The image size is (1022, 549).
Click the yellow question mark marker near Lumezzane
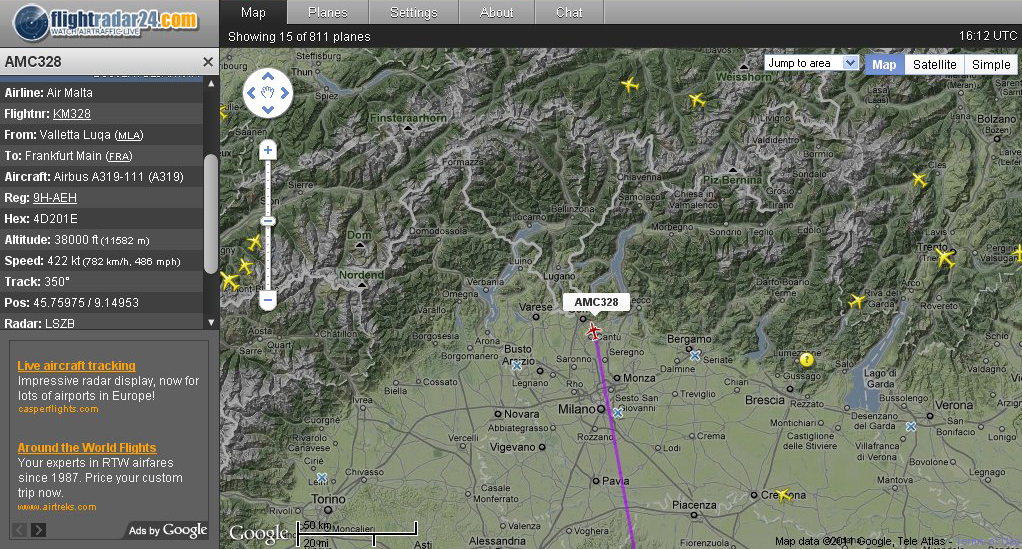(806, 360)
